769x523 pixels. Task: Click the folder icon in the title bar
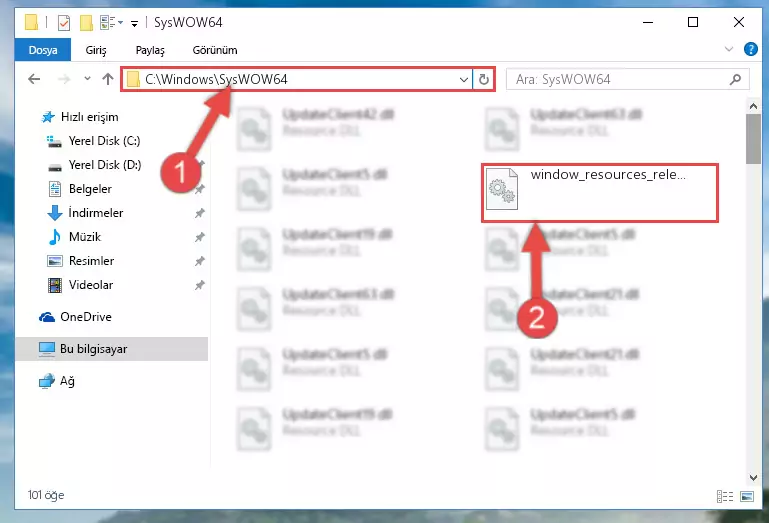click(x=31, y=22)
